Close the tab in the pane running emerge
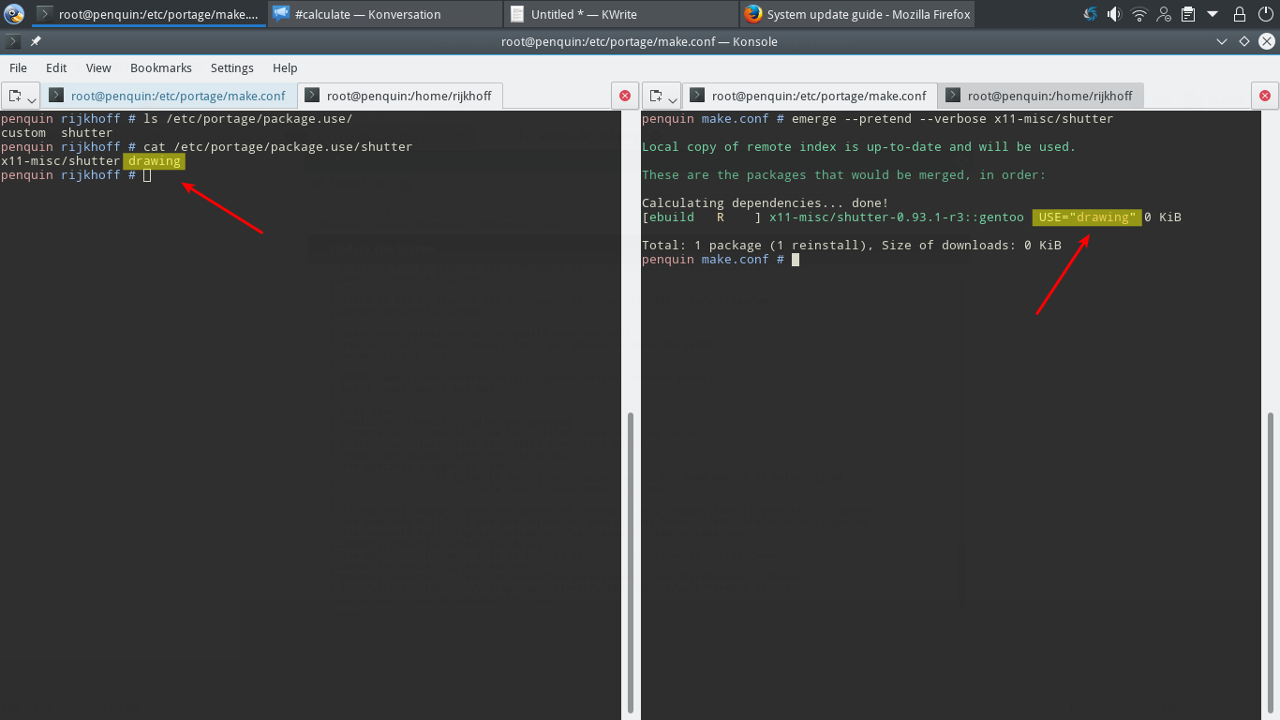 pos(1265,95)
